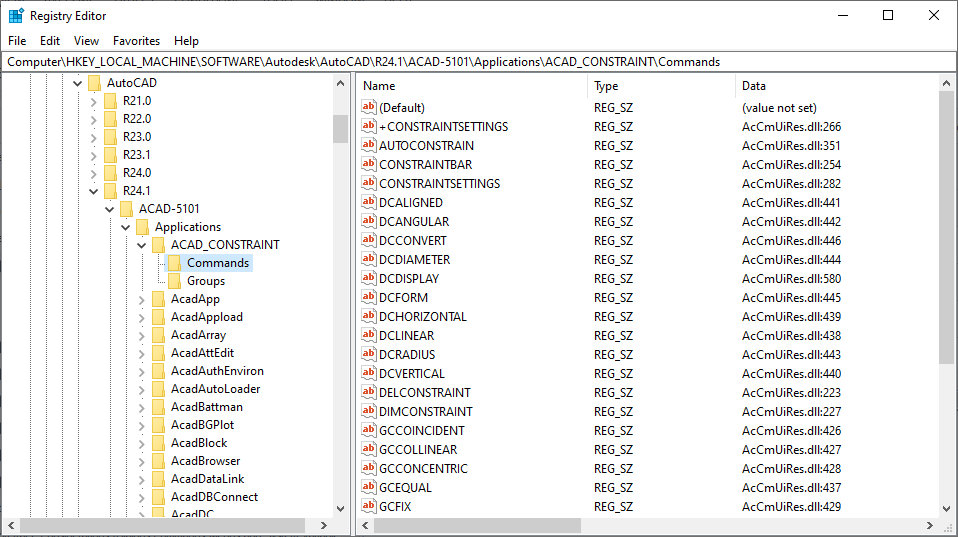Viewport: 958px width, 537px height.
Task: Click the icon beside DCLINEAR
Action: pos(368,335)
